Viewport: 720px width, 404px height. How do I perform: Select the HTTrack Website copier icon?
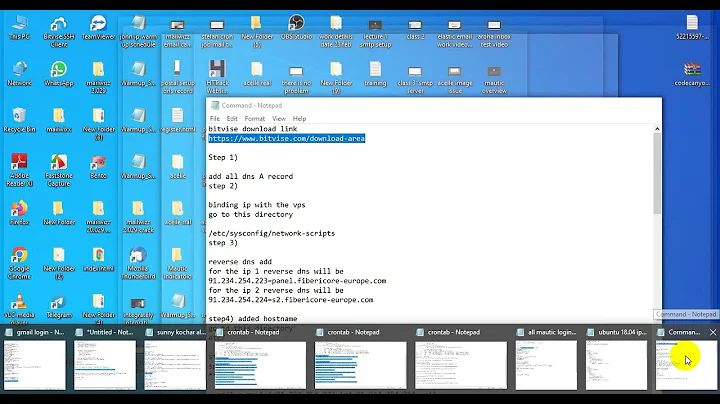pyautogui.click(x=217, y=78)
